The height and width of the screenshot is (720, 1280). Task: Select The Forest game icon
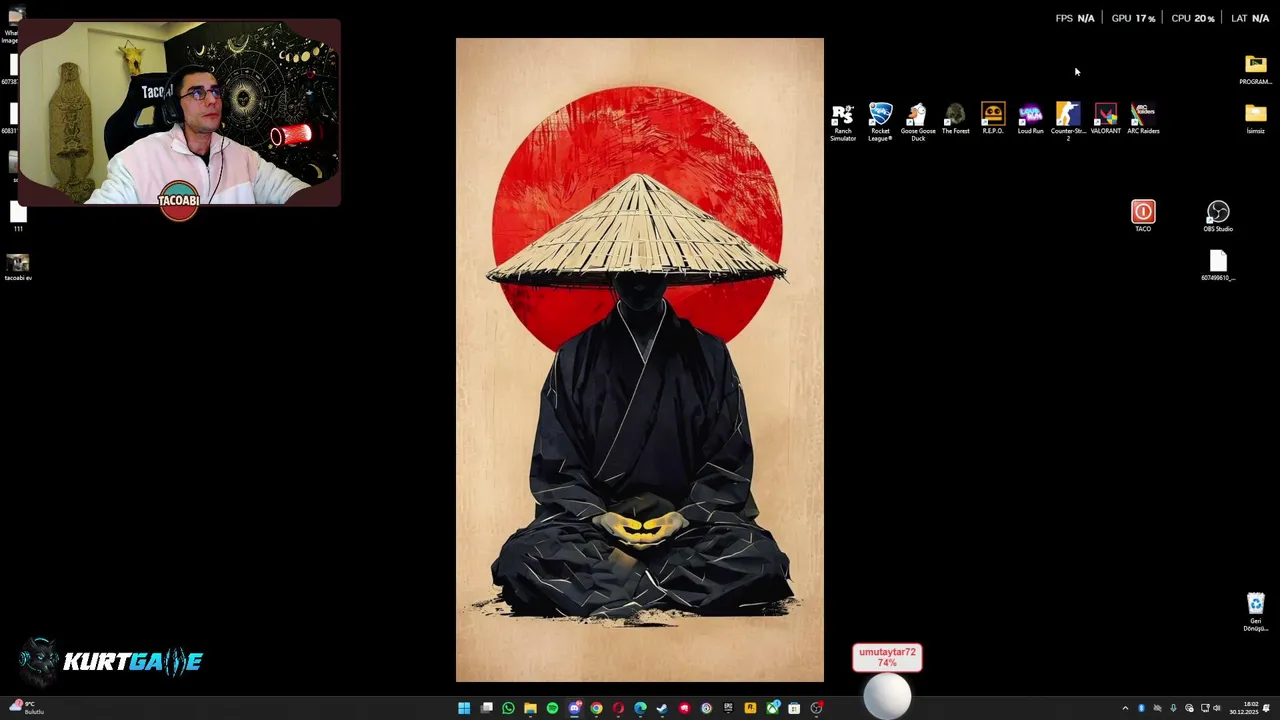(955, 118)
